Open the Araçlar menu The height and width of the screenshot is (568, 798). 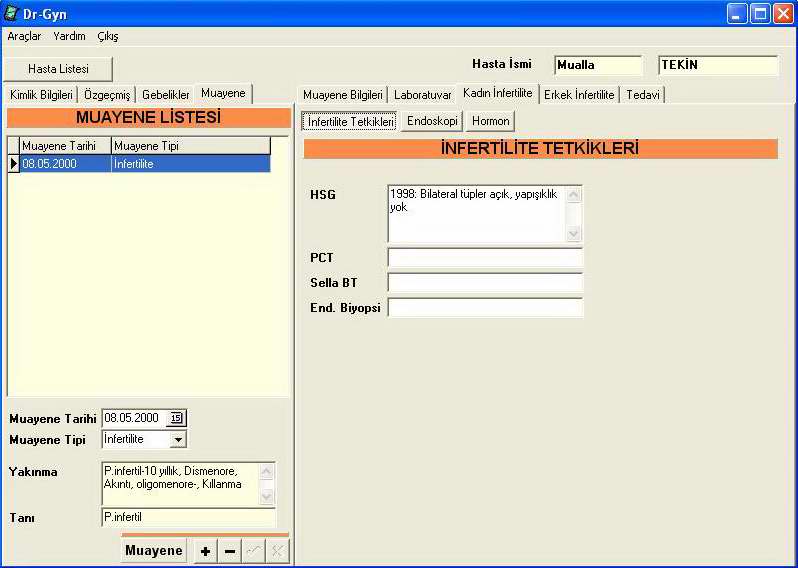click(x=24, y=36)
